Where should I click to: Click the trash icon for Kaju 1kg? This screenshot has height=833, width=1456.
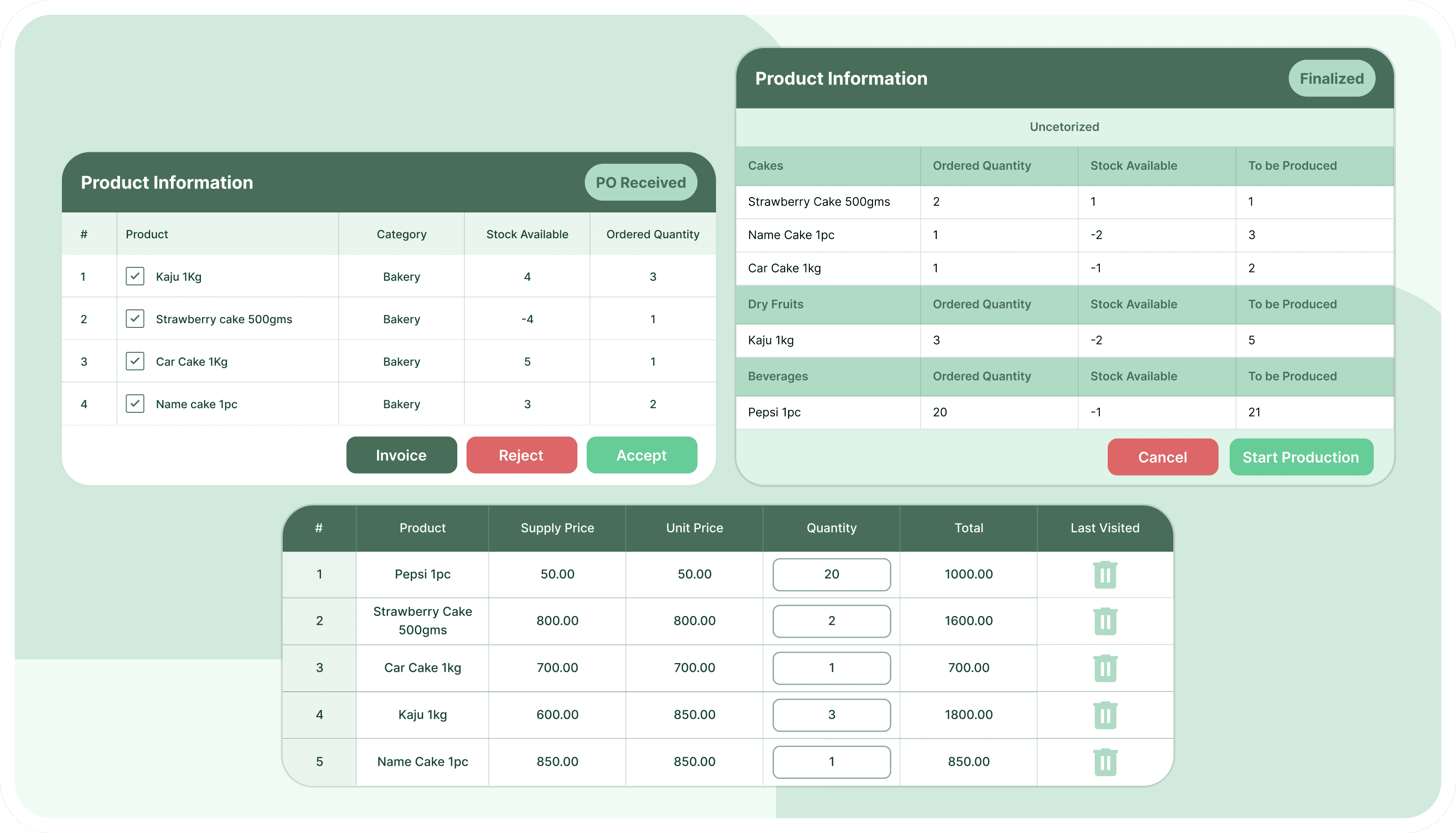(1104, 715)
